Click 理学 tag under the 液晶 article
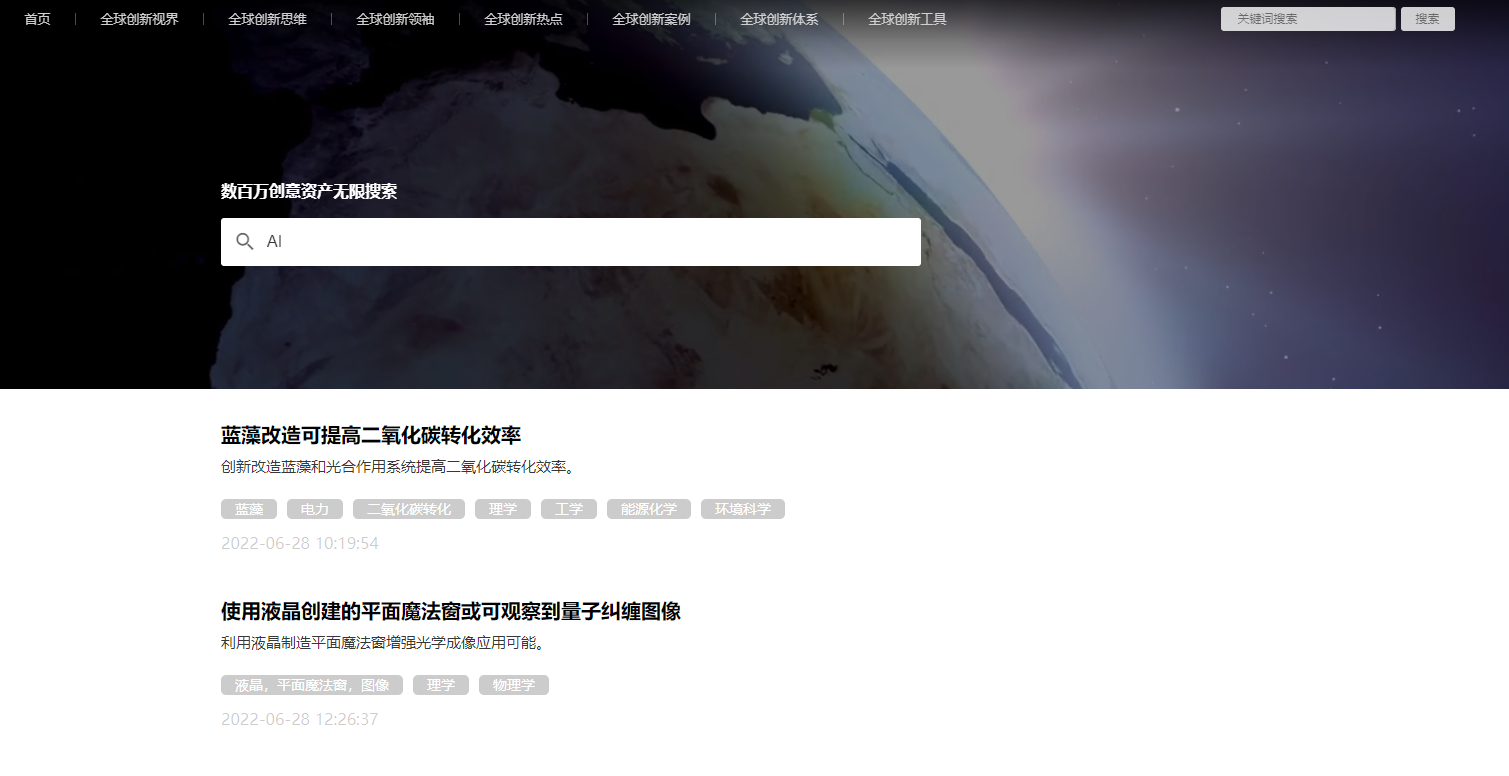 pyautogui.click(x=441, y=685)
